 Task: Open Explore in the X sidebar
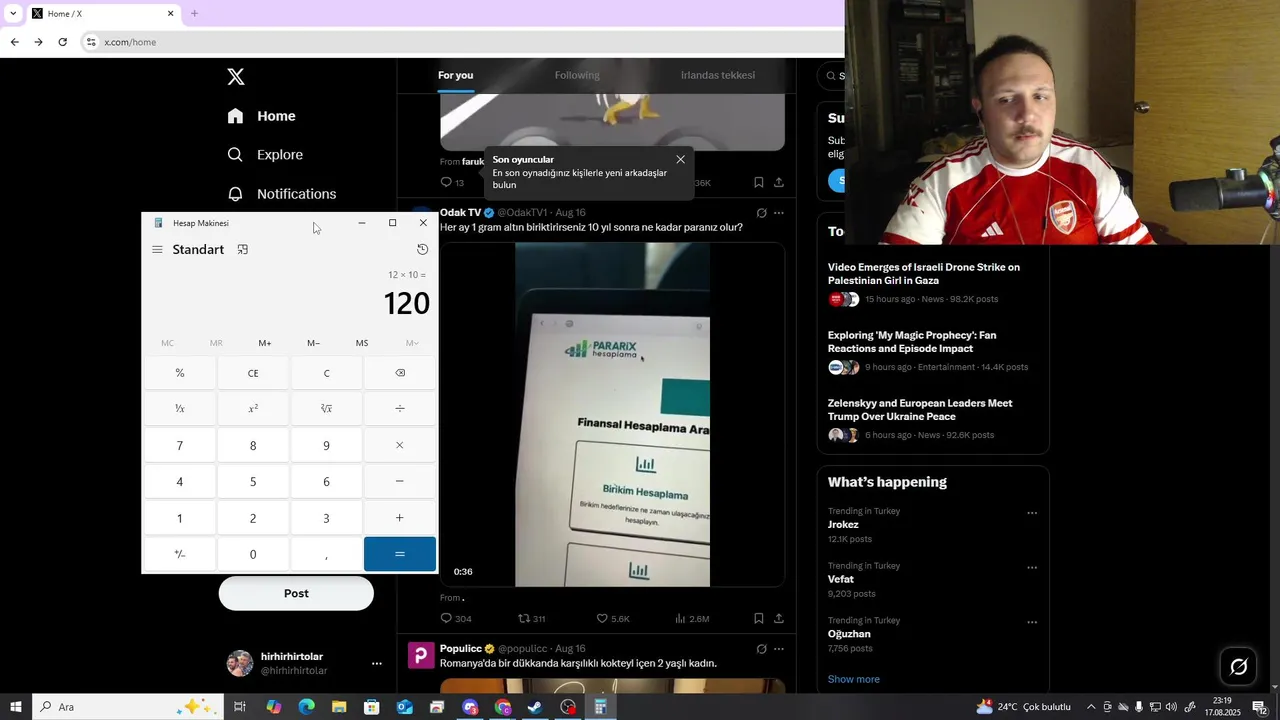[265, 155]
